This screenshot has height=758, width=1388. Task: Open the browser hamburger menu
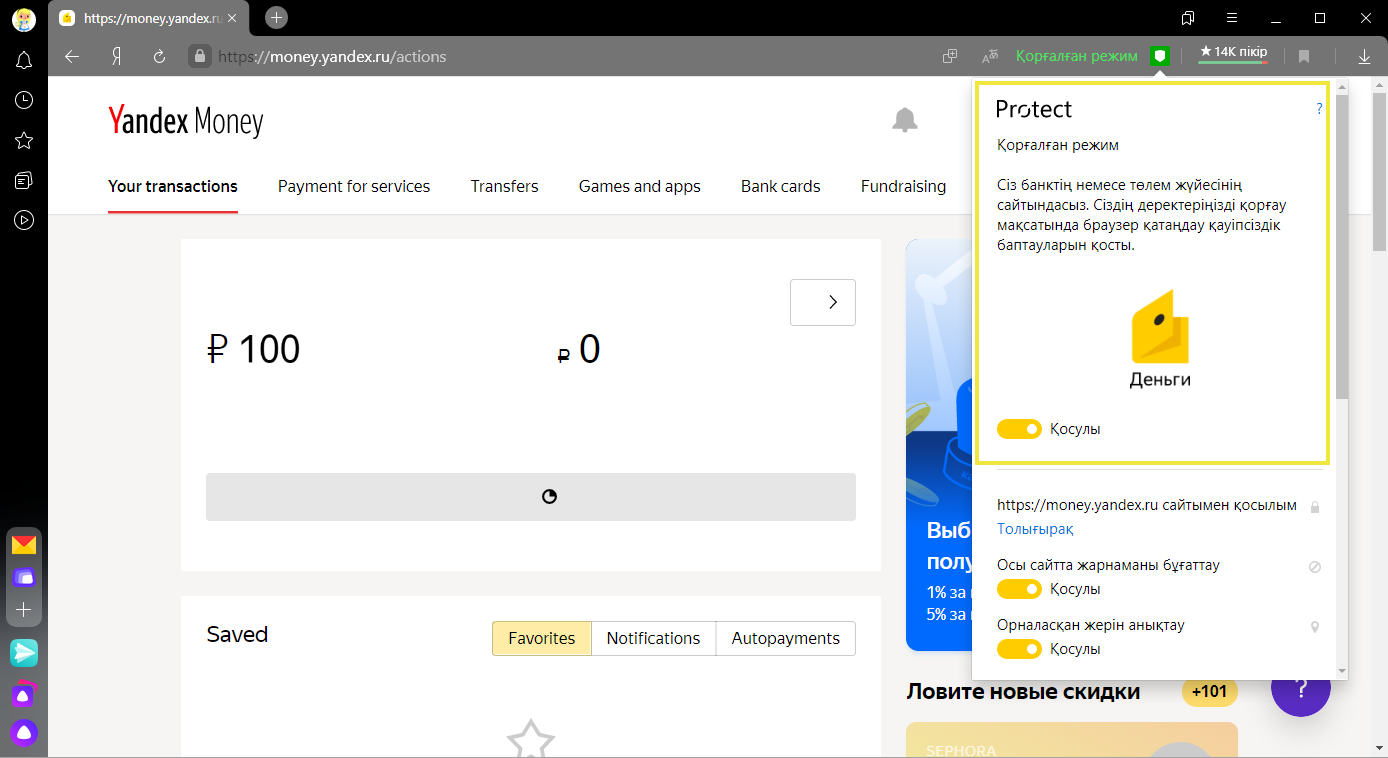(1231, 18)
